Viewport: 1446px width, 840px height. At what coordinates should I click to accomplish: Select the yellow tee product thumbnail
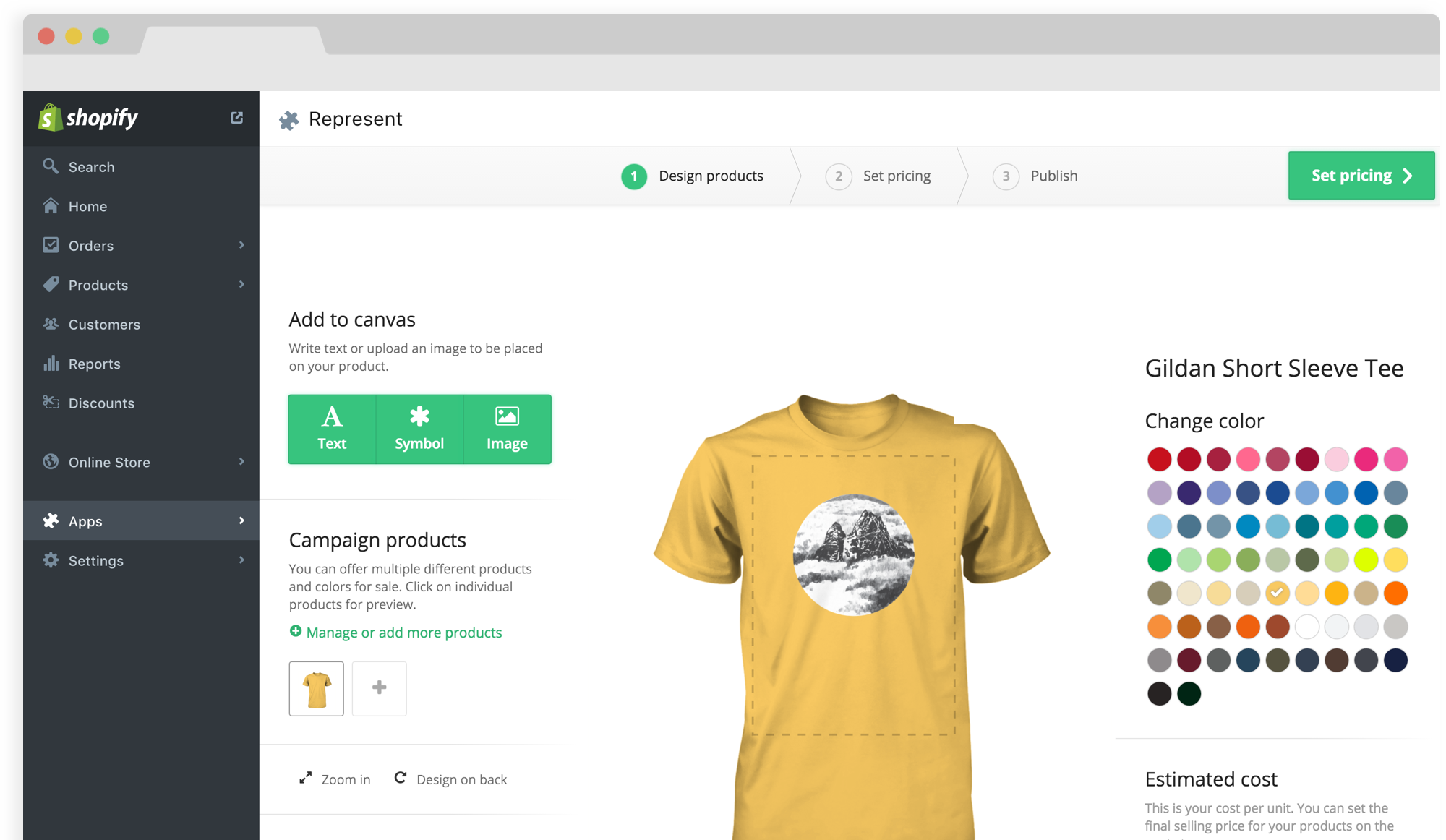click(x=317, y=689)
